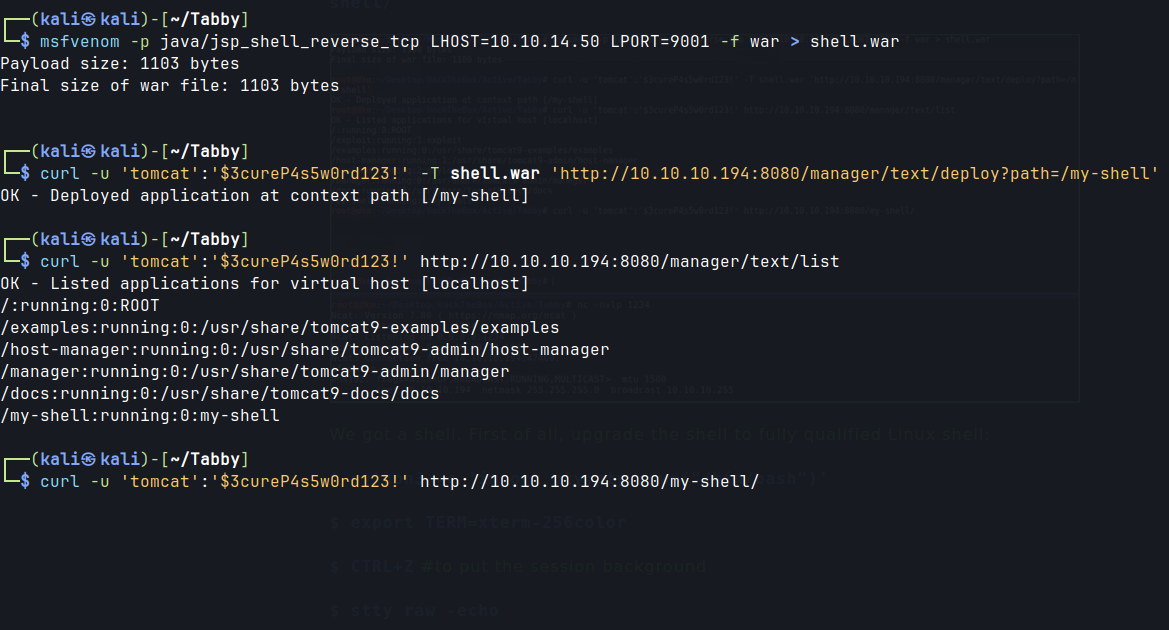1169x630 pixels.
Task: Click the redirect '>' symbol in msfvenom command
Action: pyautogui.click(x=795, y=42)
